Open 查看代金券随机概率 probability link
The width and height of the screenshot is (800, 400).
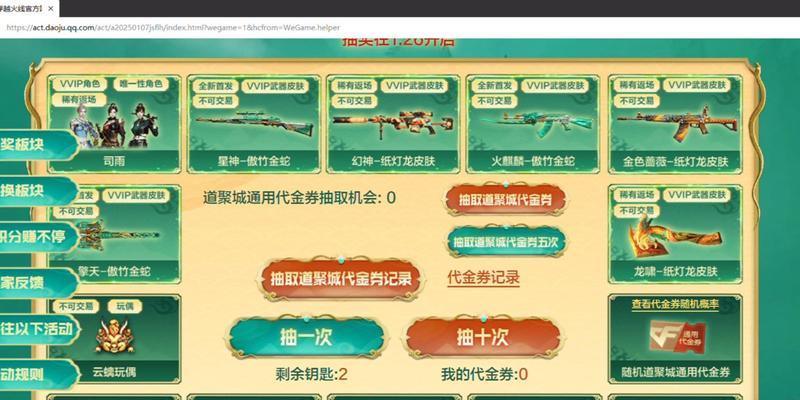tap(675, 305)
